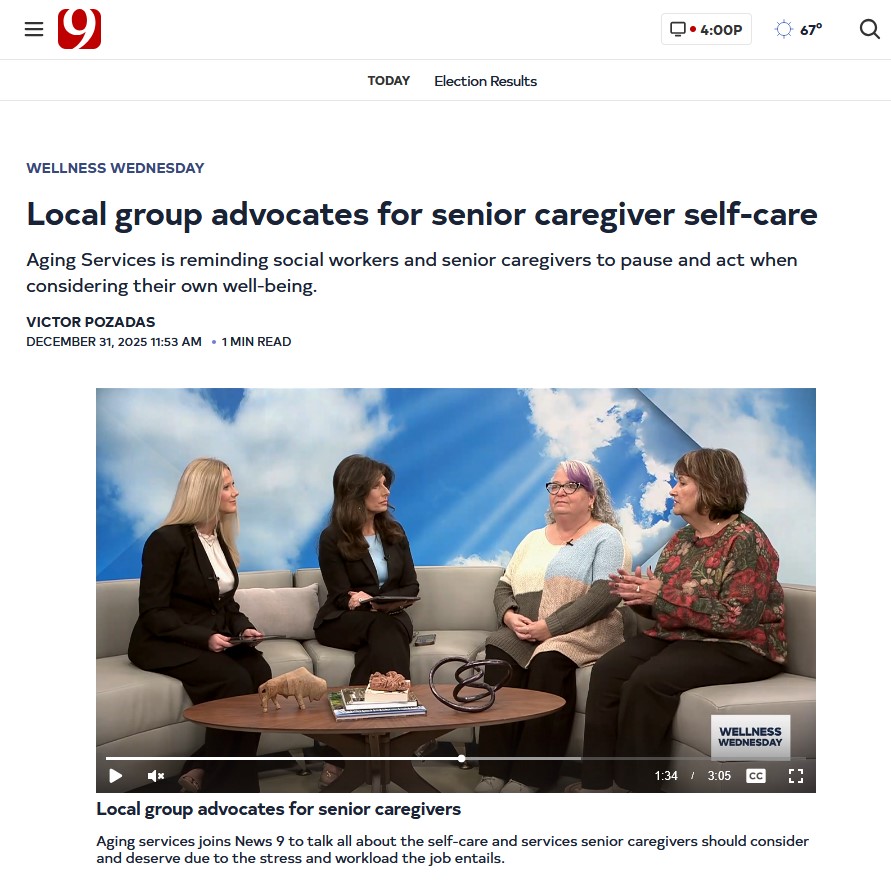Open the Wellness Wednesday category link

coord(115,168)
